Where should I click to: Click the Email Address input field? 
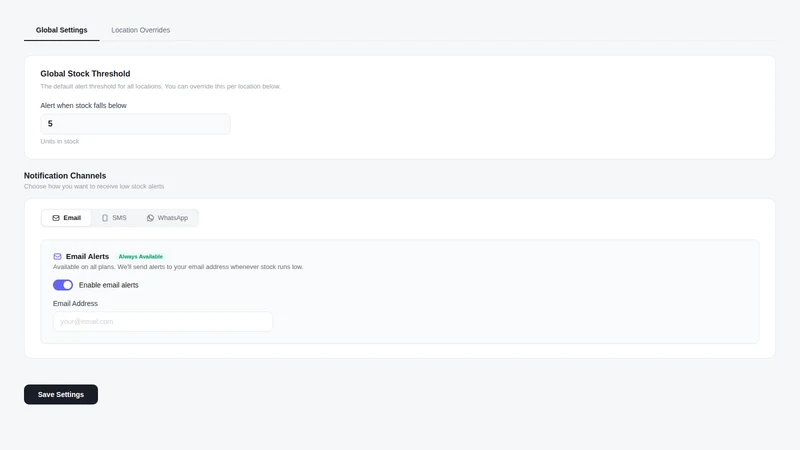point(163,321)
